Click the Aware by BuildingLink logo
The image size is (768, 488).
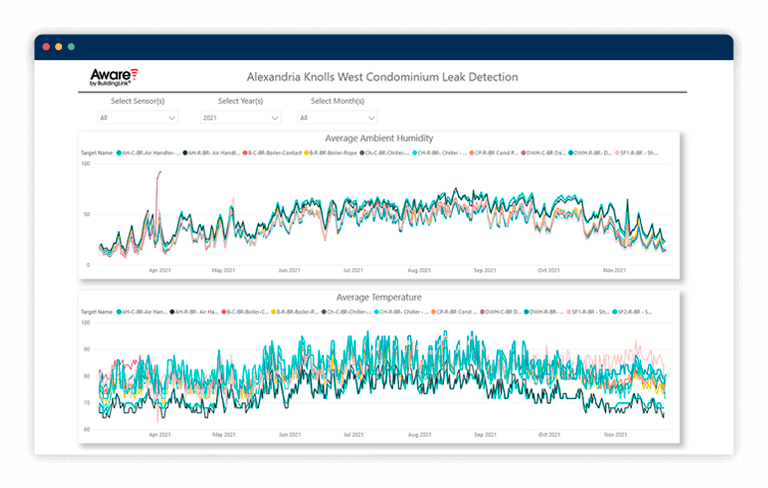tap(114, 77)
